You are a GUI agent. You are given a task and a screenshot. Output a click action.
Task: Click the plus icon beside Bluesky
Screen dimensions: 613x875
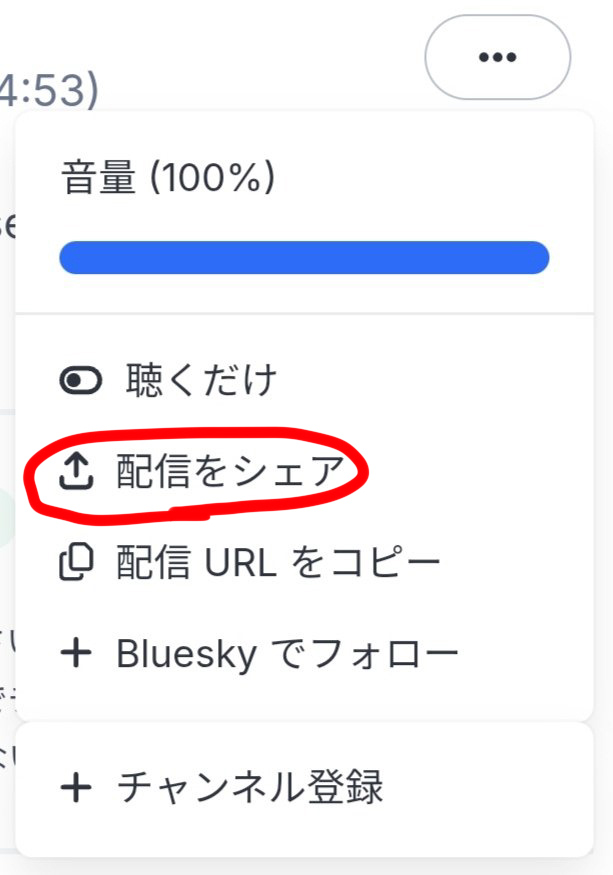(76, 654)
